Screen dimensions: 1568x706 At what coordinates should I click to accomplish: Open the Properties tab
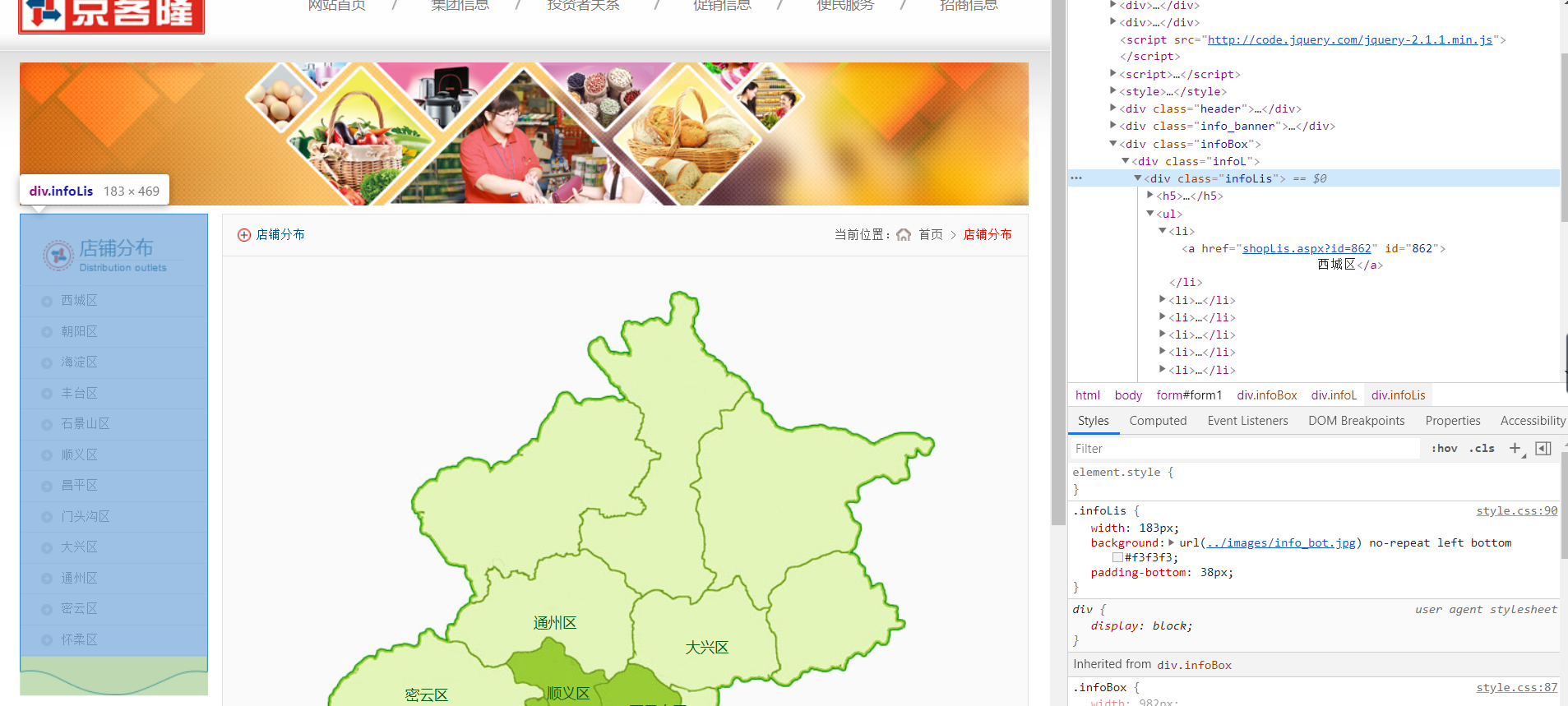[x=1453, y=421]
